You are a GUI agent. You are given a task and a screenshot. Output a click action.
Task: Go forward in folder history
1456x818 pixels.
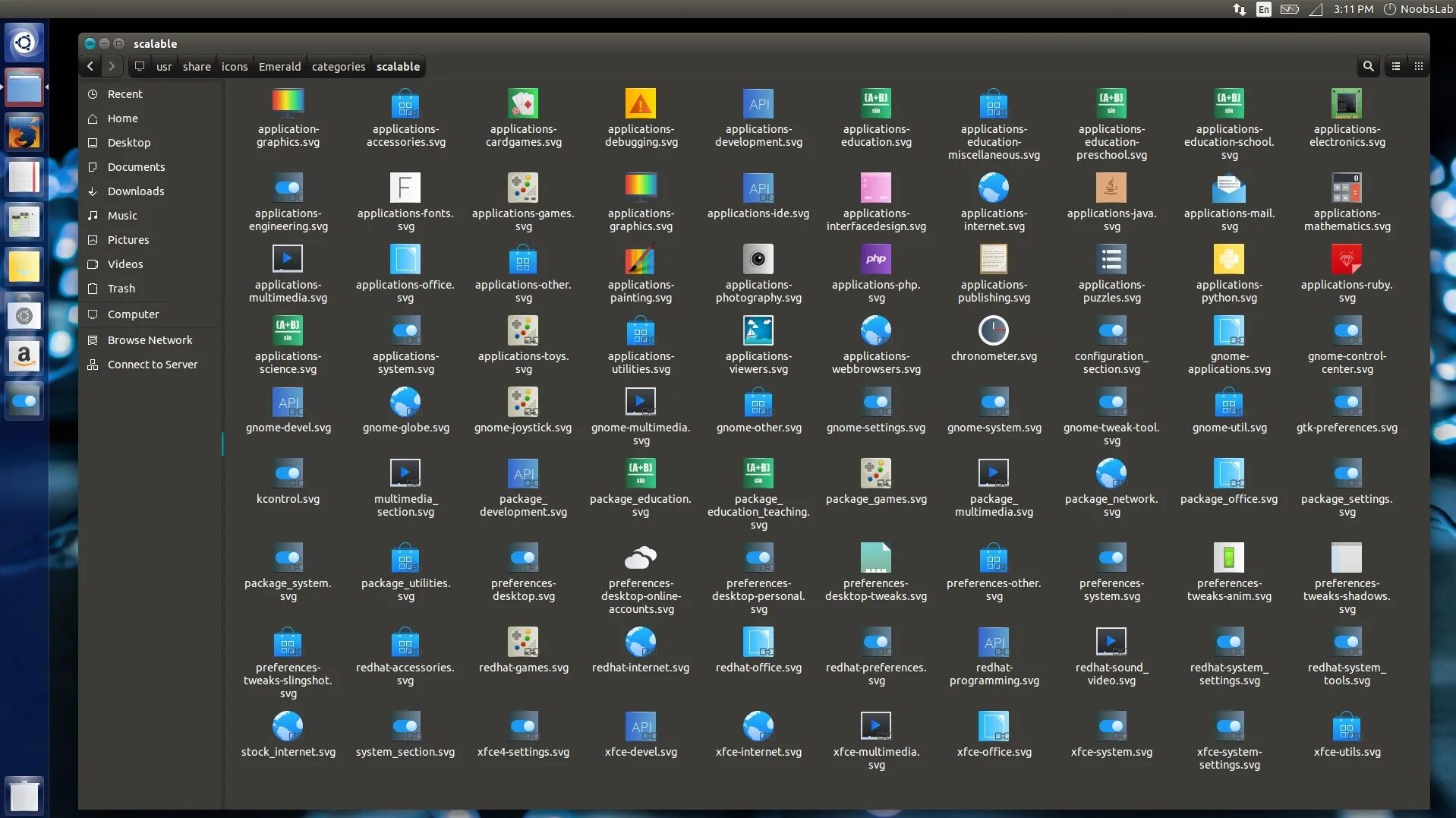(x=112, y=66)
